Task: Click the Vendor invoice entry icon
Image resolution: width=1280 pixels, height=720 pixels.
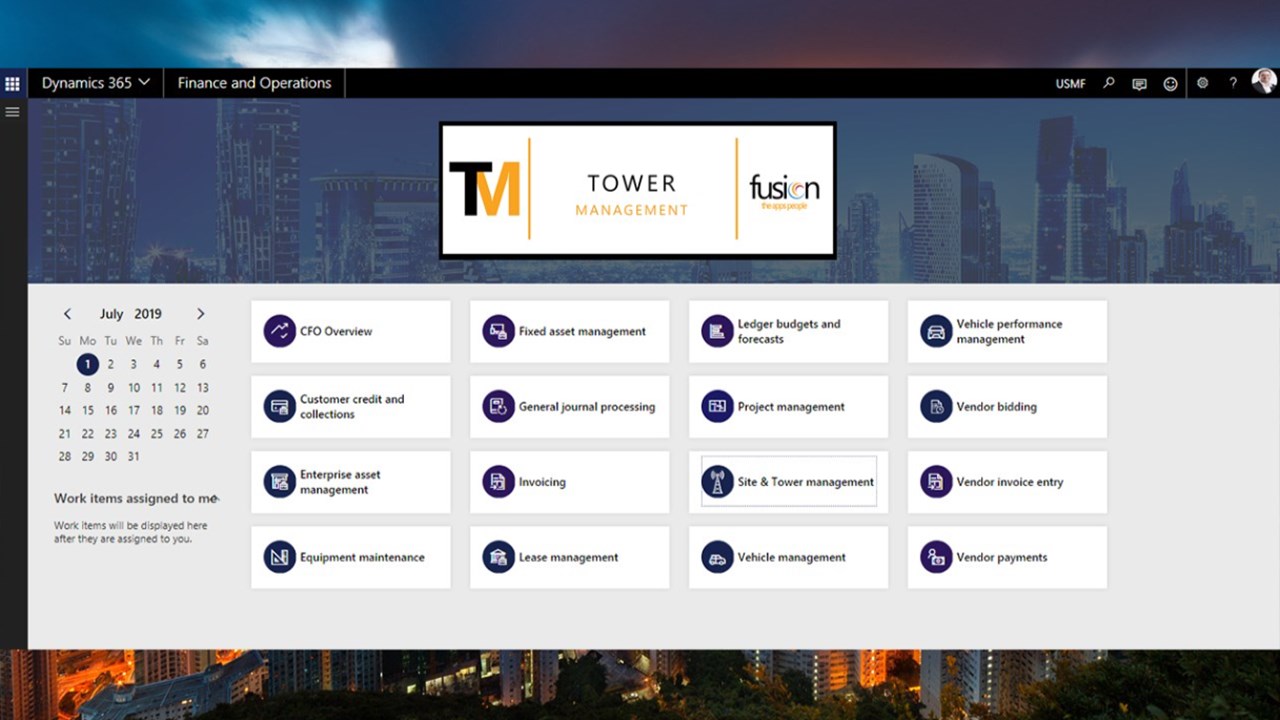Action: tap(936, 482)
